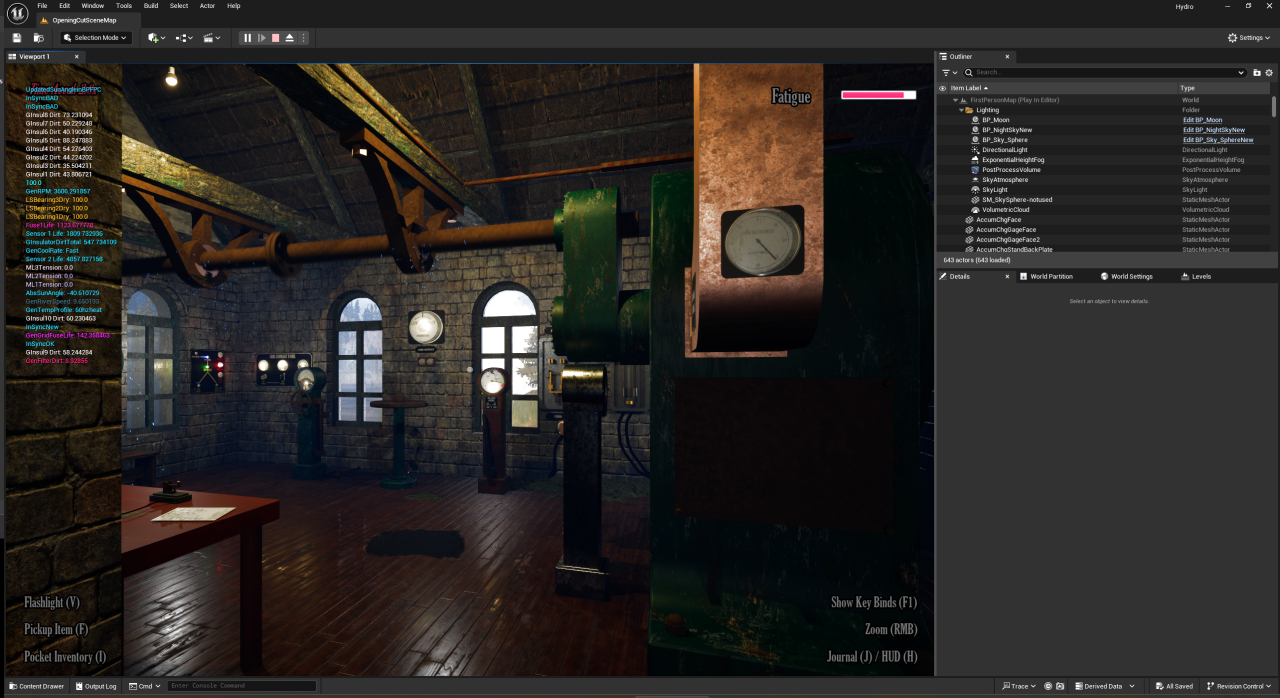Switch to the Levels tab
Screen dimensions: 1280x698
pyautogui.click(x=1196, y=276)
